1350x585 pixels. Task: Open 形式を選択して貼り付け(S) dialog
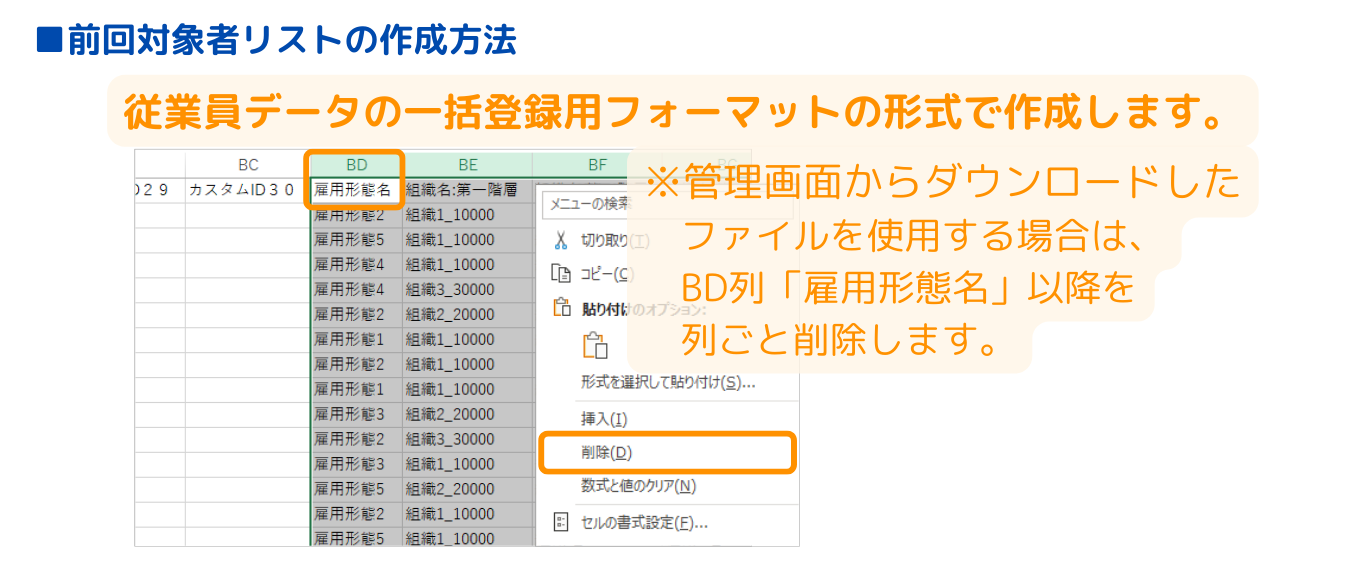pos(667,382)
